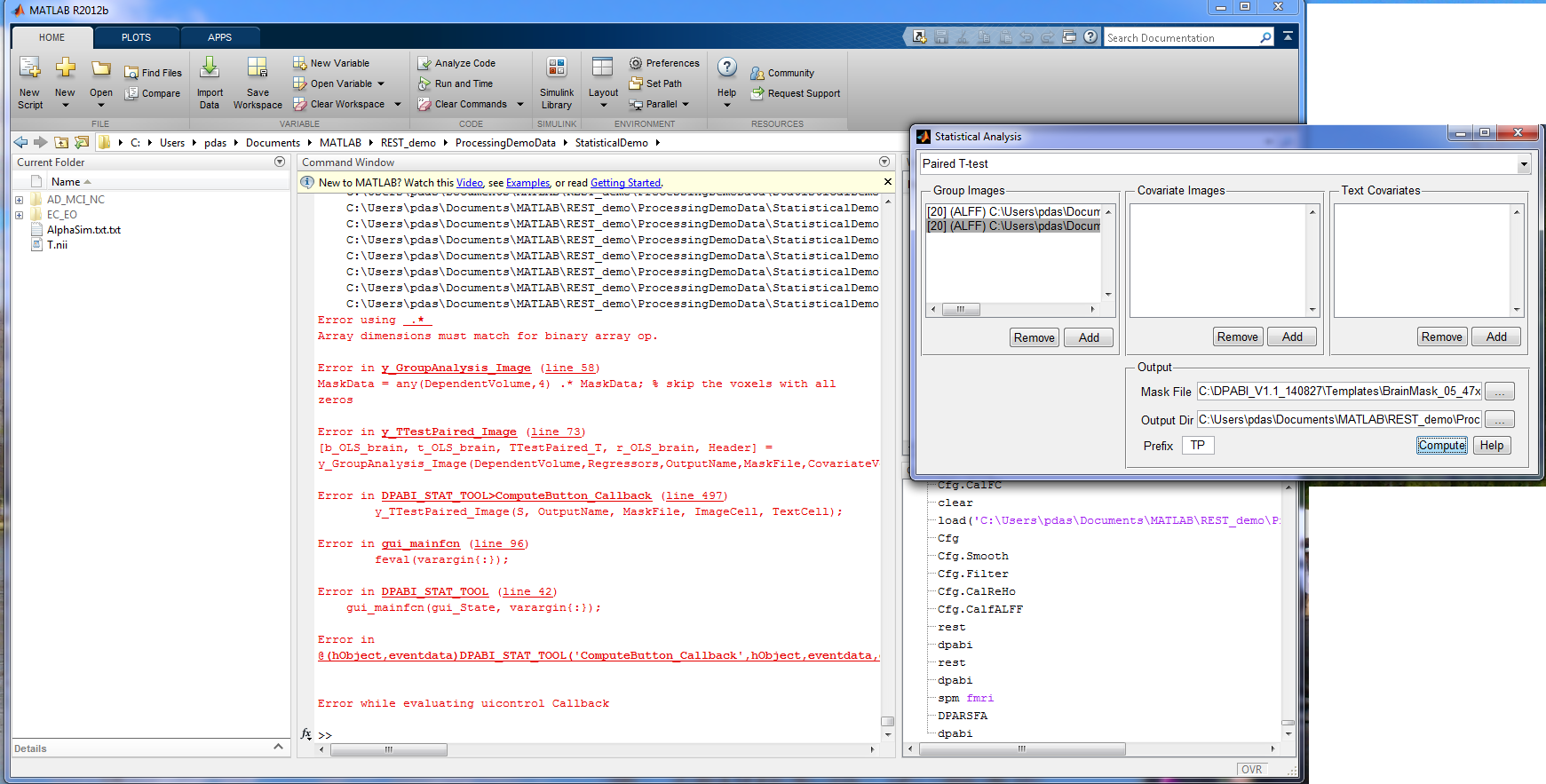Open the Clear Commands dropdown arrow

point(520,104)
